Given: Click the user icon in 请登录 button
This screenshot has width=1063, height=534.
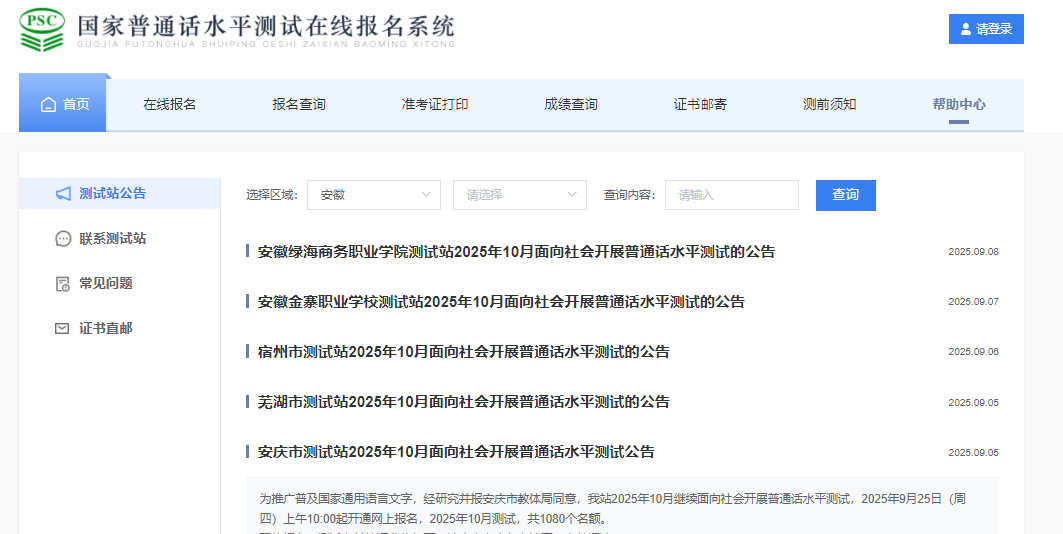Looking at the screenshot, I should (965, 30).
